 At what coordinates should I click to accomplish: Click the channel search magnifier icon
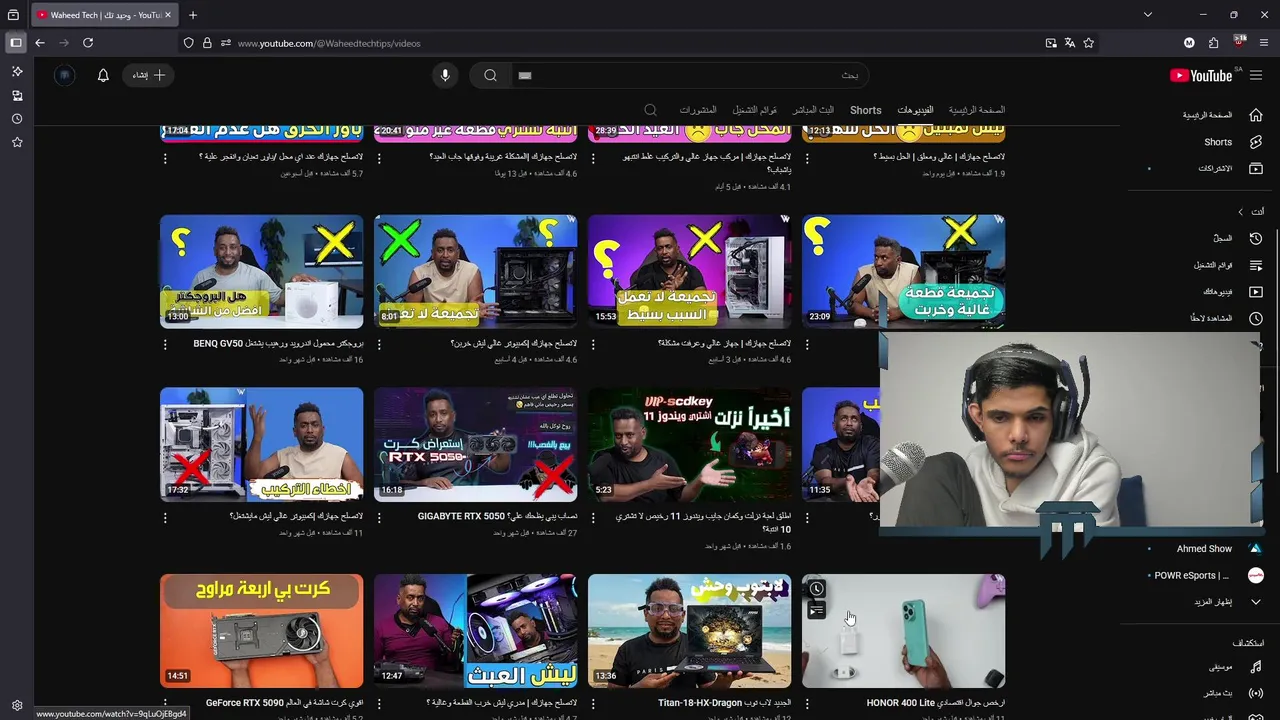click(x=650, y=110)
